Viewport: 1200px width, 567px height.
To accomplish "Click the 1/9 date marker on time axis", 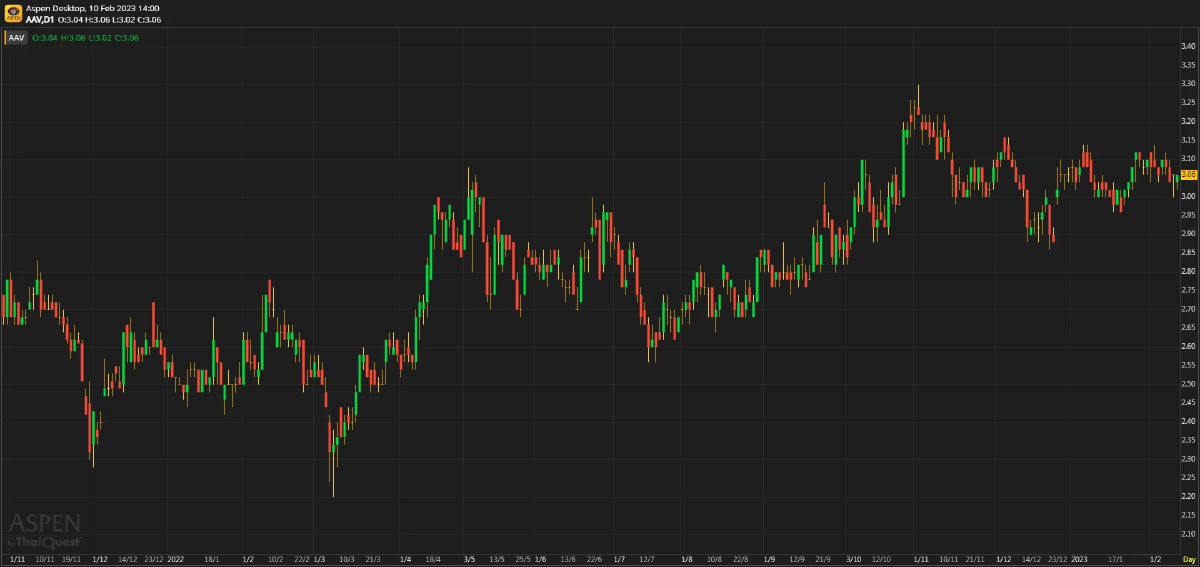I will pos(769,558).
